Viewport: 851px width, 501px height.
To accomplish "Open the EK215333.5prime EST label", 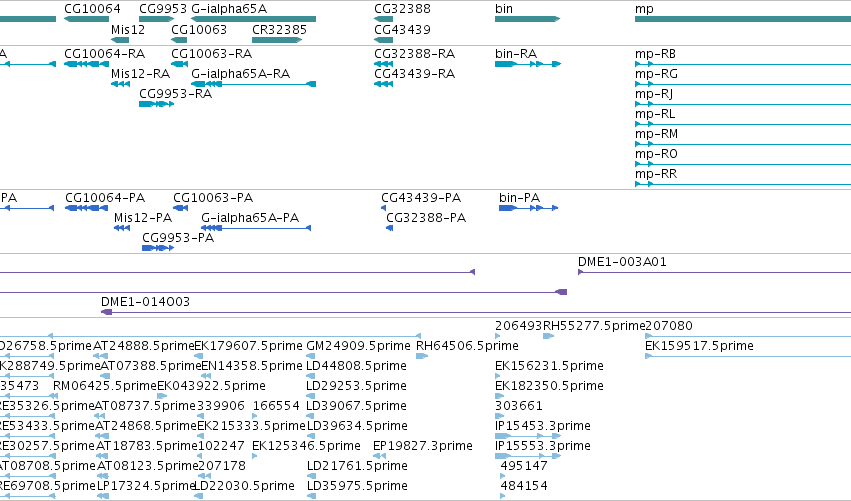I will (x=251, y=426).
